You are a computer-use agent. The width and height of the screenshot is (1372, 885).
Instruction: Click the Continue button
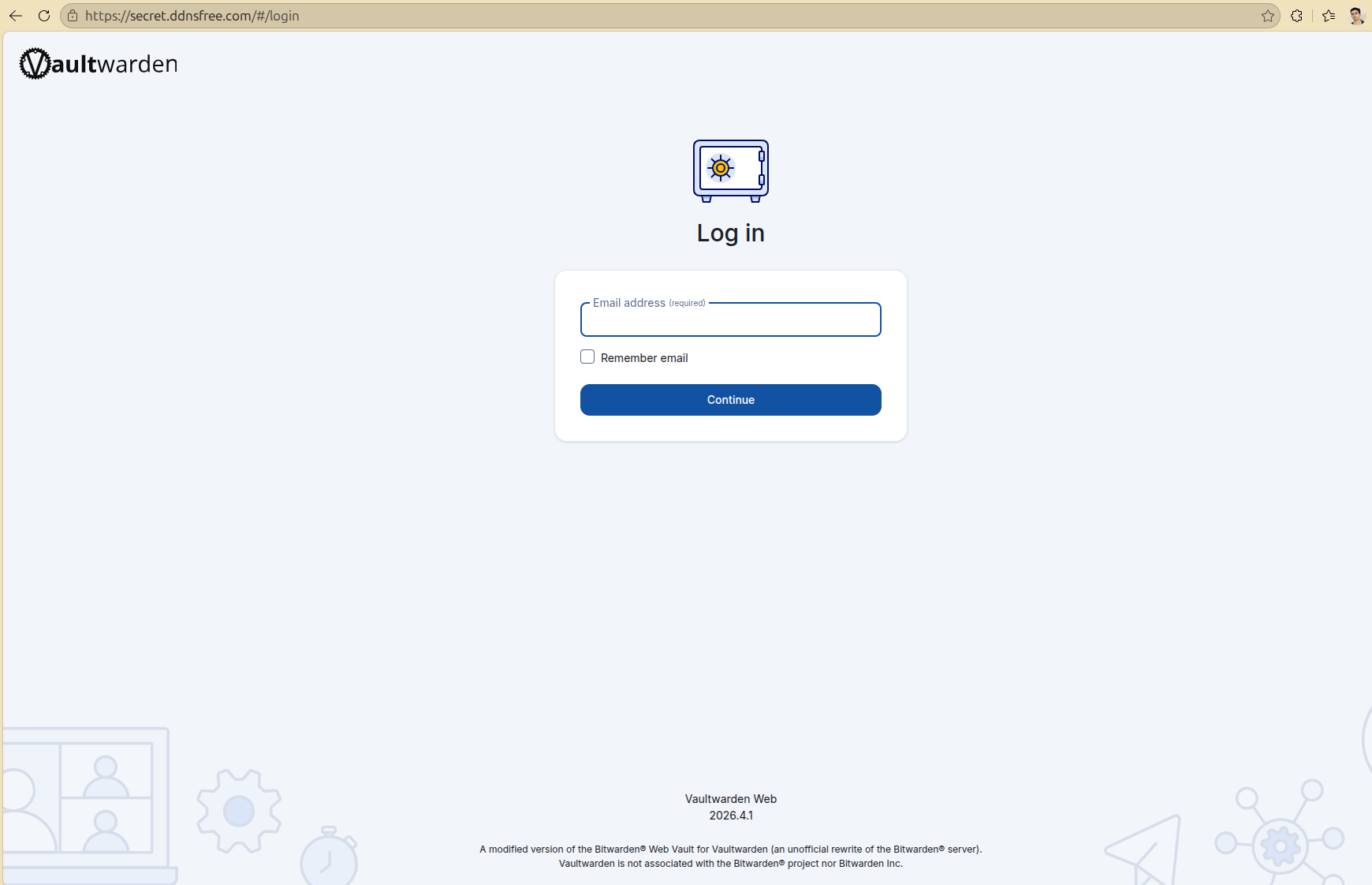pos(731,400)
